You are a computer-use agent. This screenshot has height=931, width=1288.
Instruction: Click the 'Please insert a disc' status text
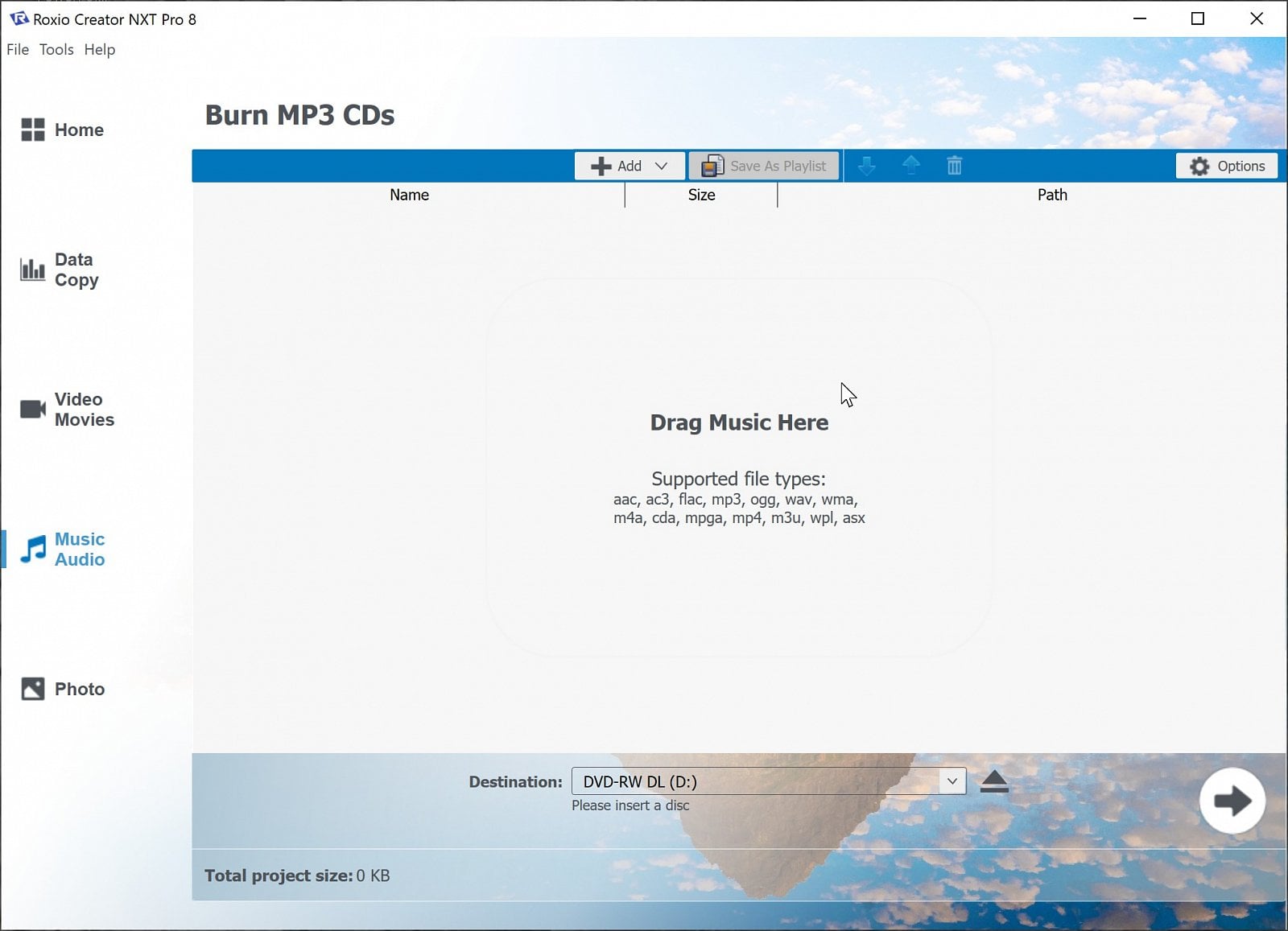click(x=630, y=805)
